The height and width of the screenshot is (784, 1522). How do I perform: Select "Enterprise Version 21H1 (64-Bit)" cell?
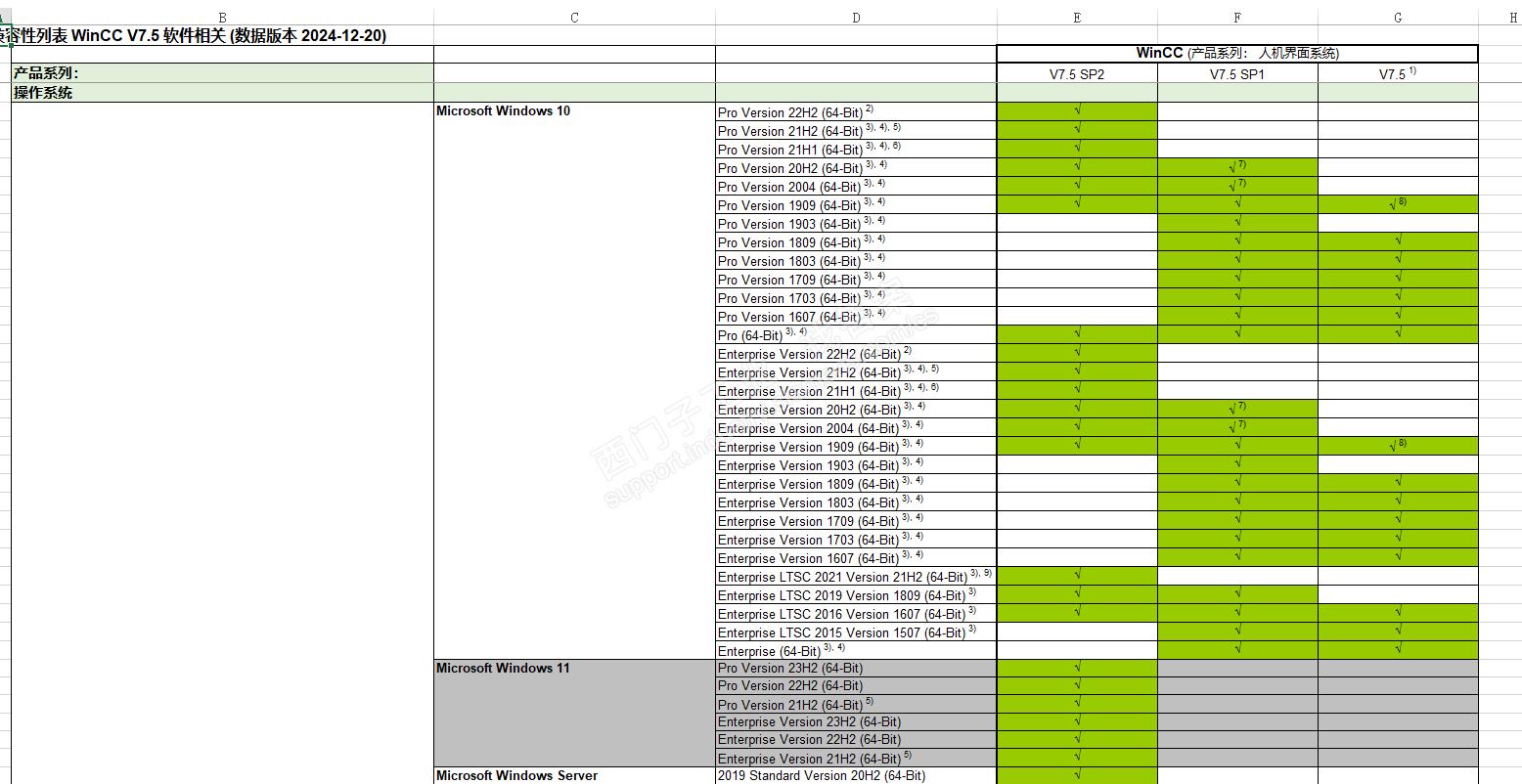856,391
